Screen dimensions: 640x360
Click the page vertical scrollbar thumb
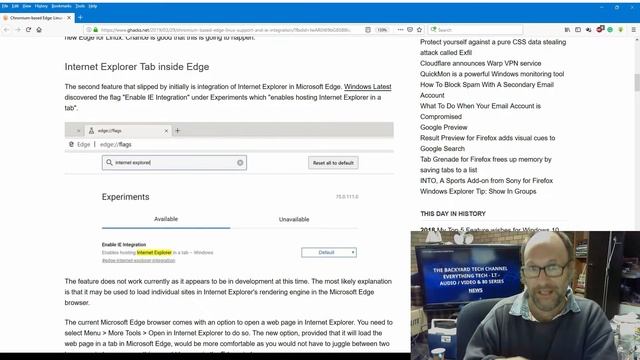click(637, 82)
